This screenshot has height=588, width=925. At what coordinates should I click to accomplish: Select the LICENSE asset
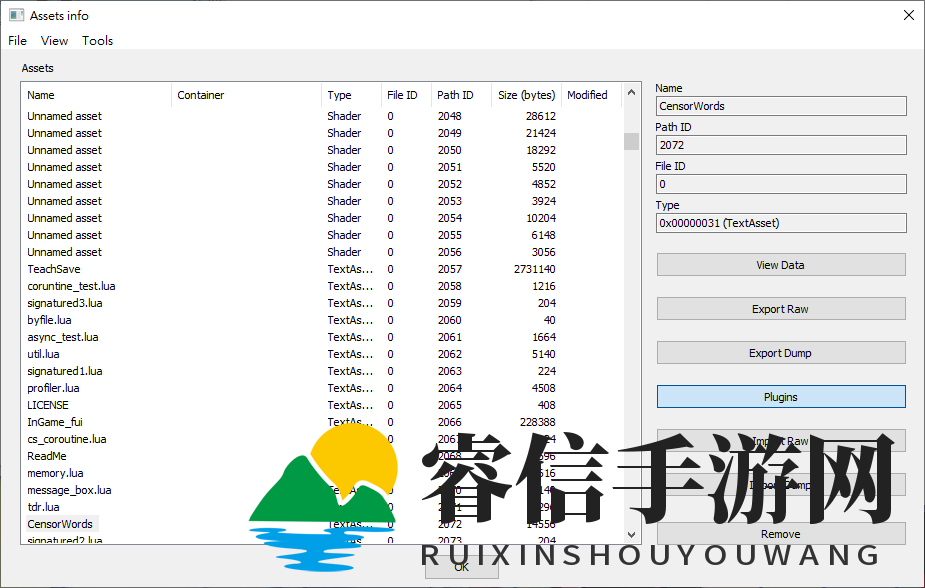click(48, 404)
